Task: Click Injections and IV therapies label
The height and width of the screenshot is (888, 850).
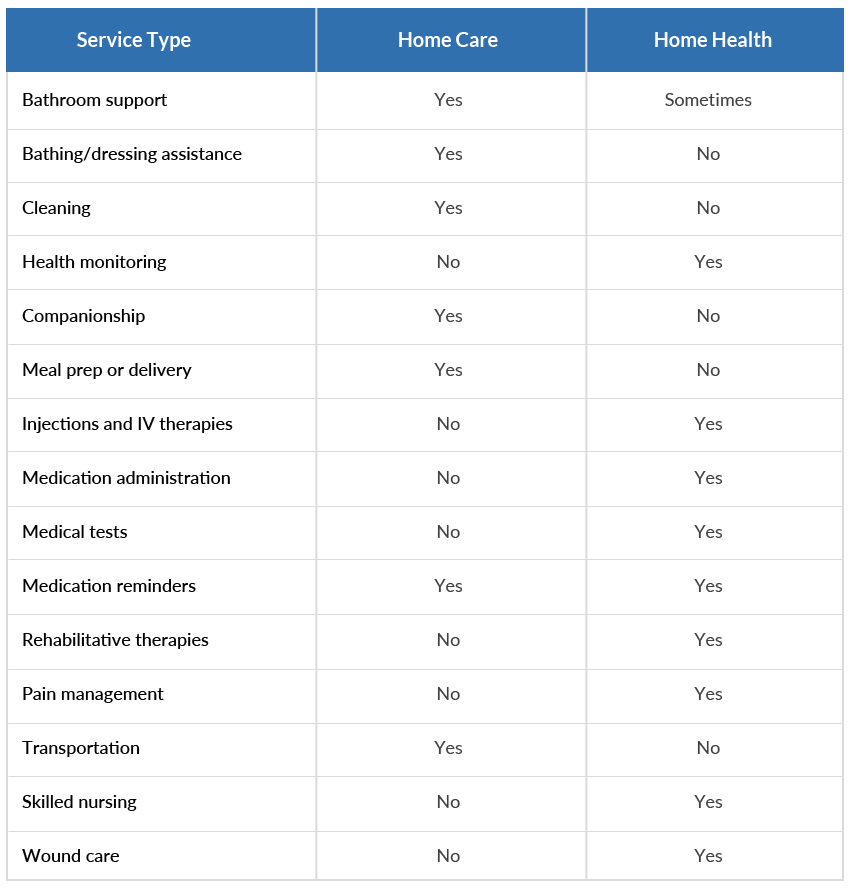Action: [127, 424]
